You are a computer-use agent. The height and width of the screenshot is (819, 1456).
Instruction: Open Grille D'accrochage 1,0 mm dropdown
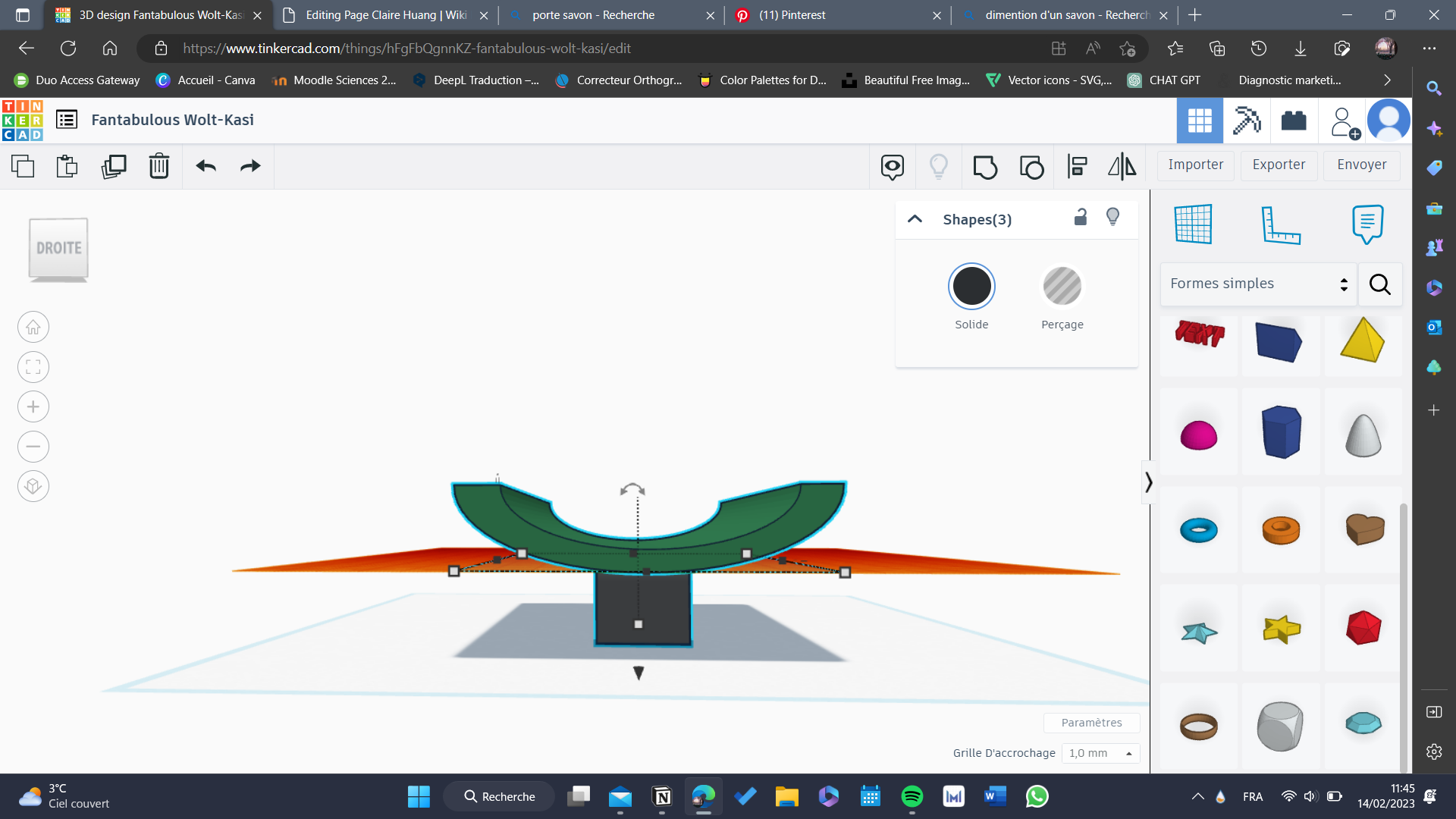(1100, 753)
